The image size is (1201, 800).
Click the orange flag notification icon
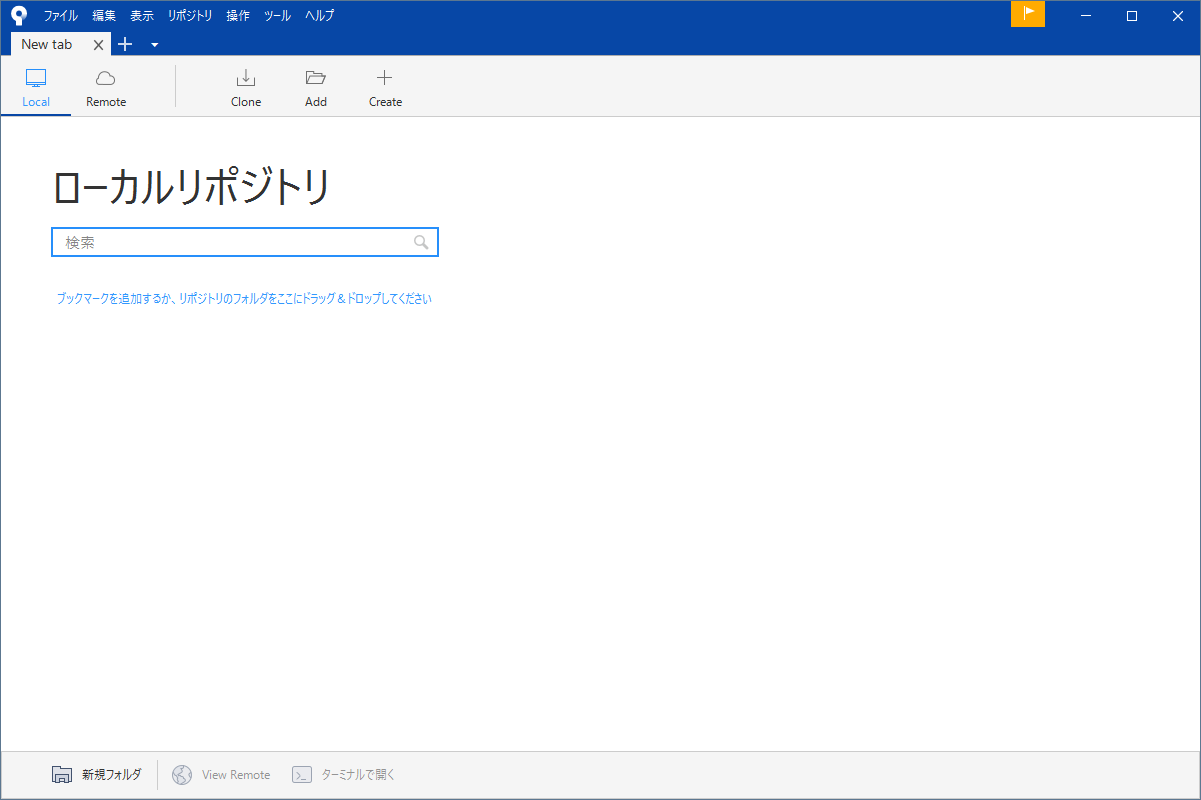tap(1028, 14)
